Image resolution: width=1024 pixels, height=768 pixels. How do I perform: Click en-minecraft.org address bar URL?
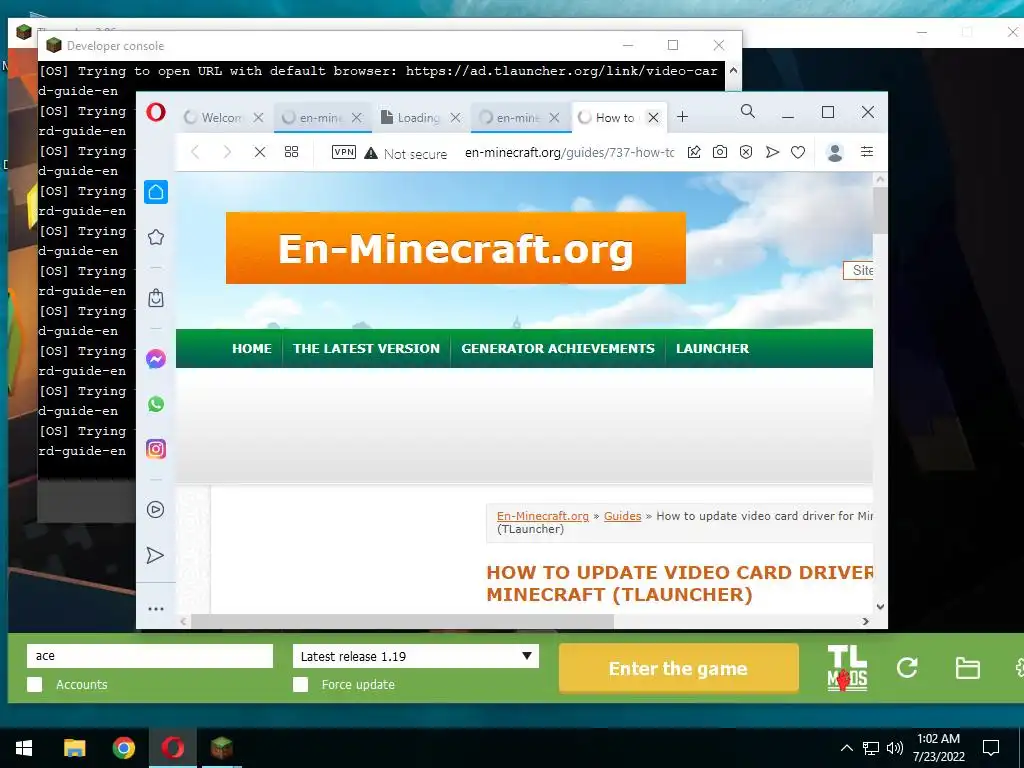(569, 152)
